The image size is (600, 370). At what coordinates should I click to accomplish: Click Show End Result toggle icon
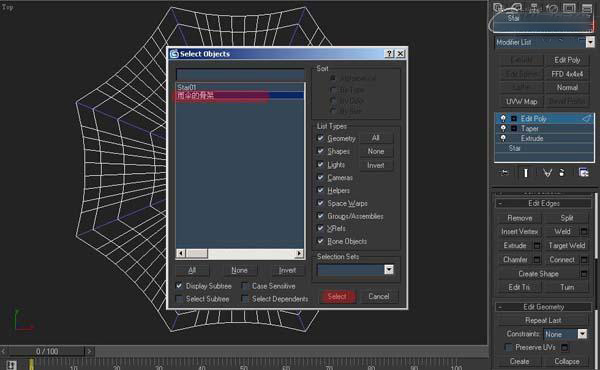pos(526,173)
